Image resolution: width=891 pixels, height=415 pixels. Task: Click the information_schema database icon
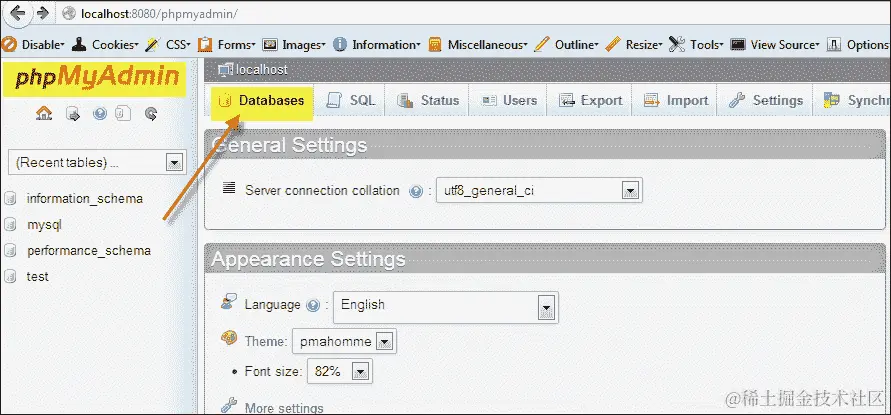point(10,198)
